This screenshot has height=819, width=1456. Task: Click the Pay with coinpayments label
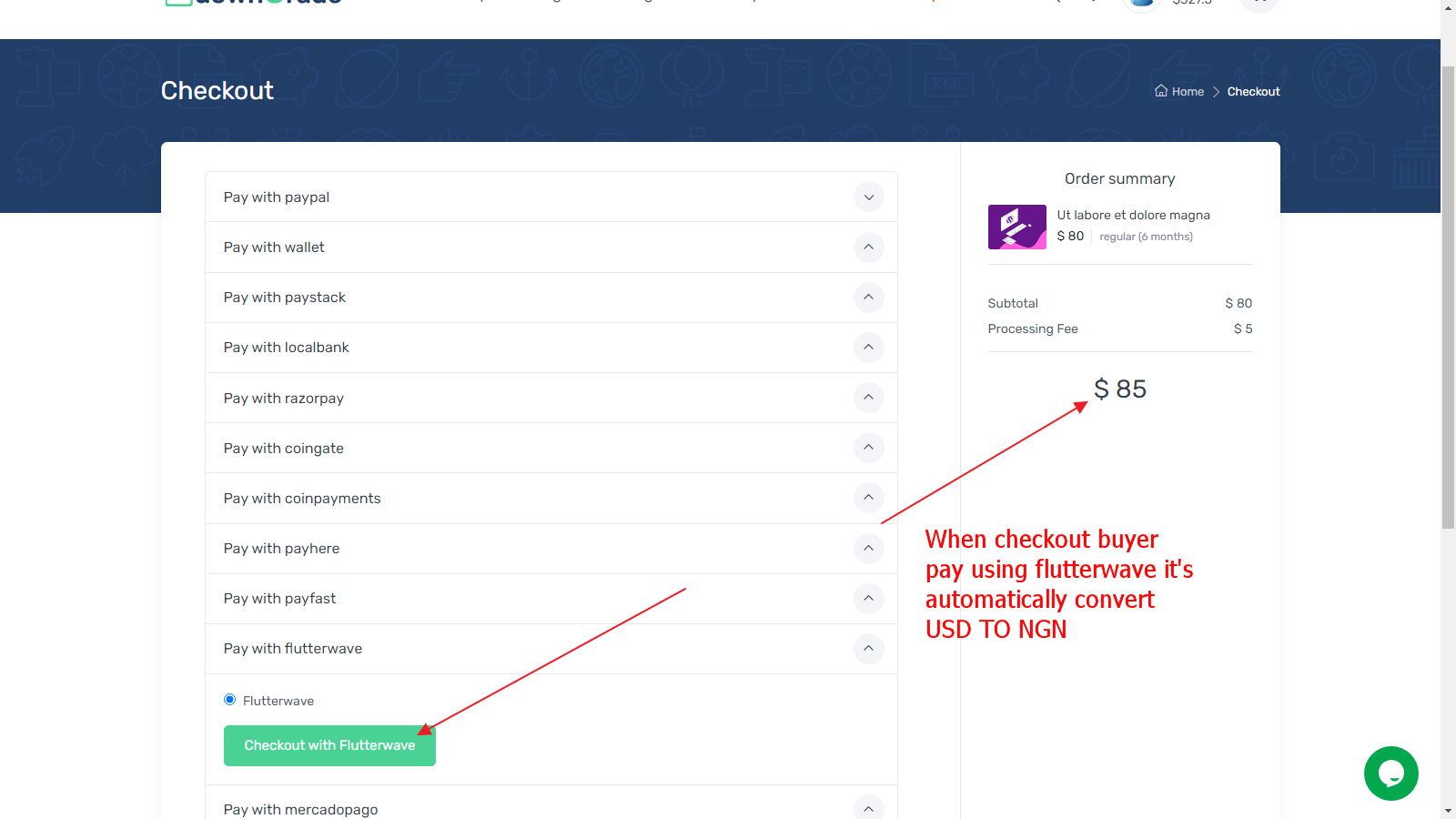[302, 499]
